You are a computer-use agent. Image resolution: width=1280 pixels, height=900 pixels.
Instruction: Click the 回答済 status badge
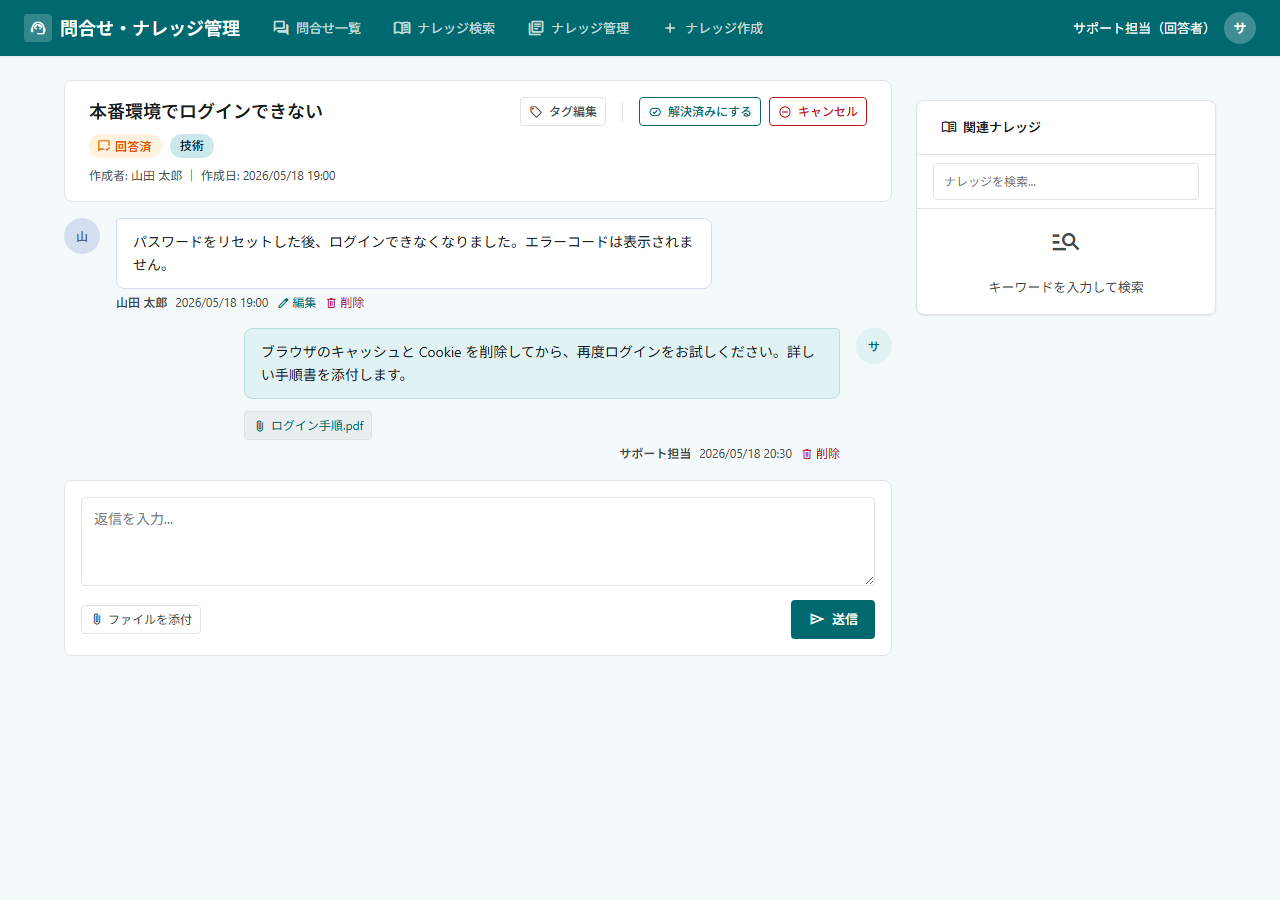pos(125,146)
